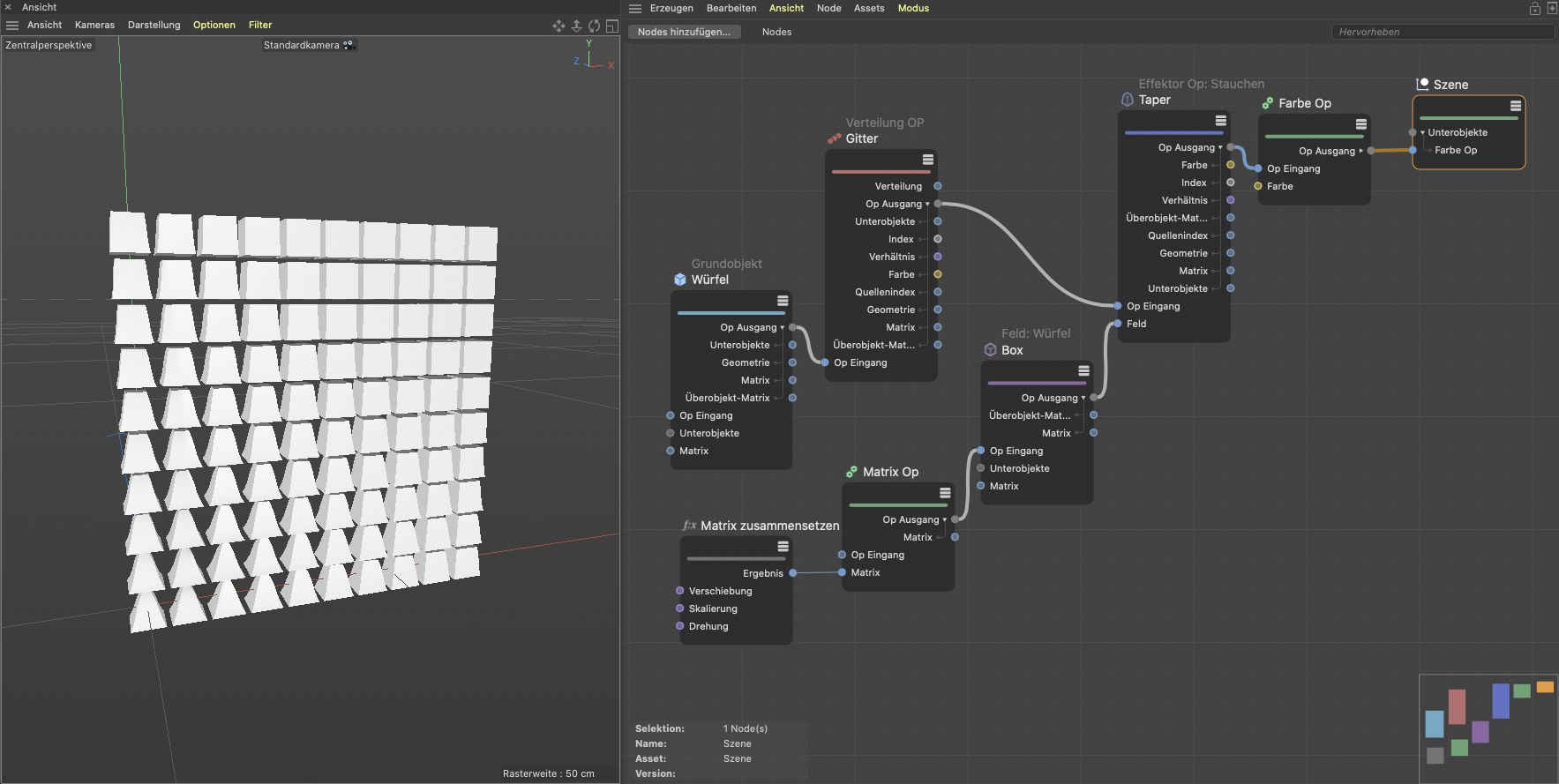Click yellow Farbe input port on Farbe Op

click(x=1258, y=186)
